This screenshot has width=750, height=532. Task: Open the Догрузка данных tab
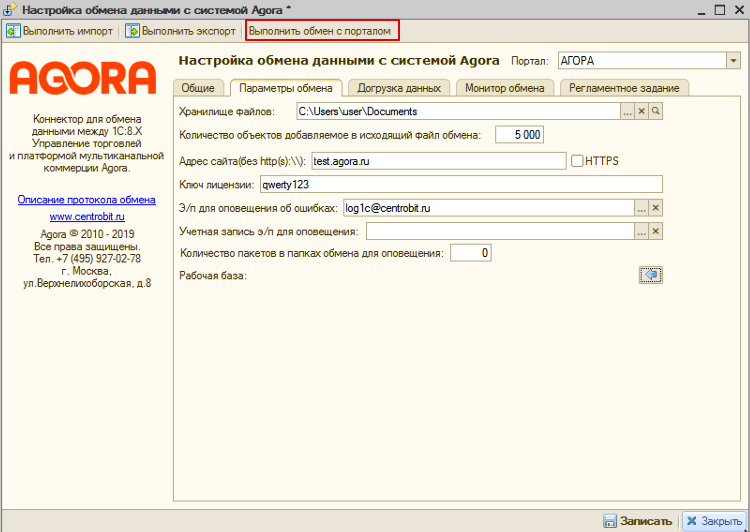coord(397,88)
